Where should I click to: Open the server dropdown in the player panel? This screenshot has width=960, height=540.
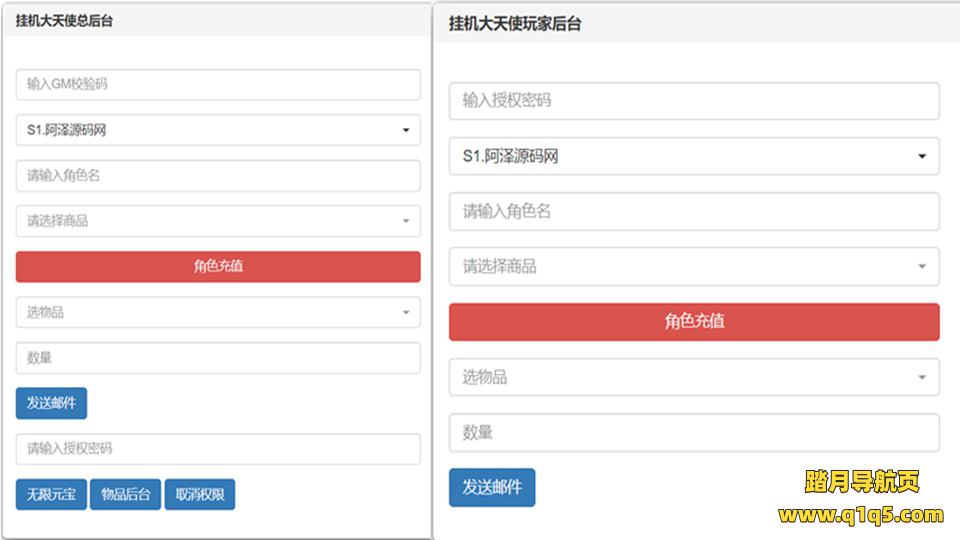point(694,156)
